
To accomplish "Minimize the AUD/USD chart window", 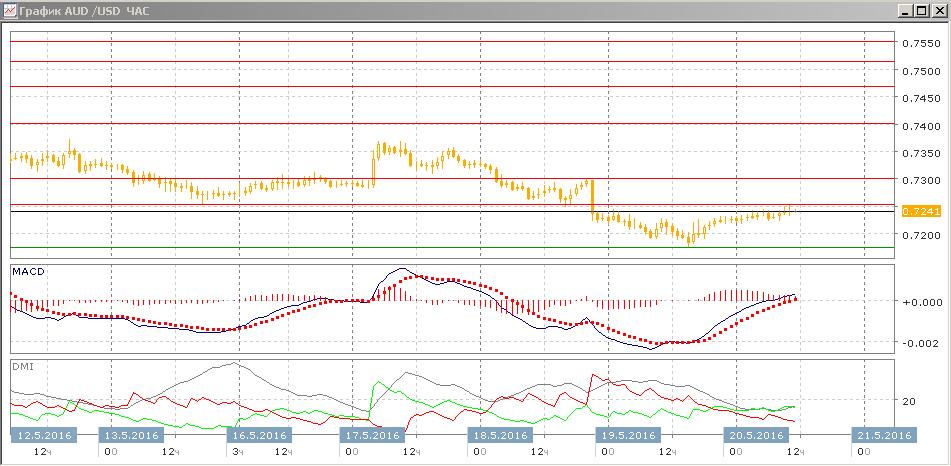I will tap(907, 11).
